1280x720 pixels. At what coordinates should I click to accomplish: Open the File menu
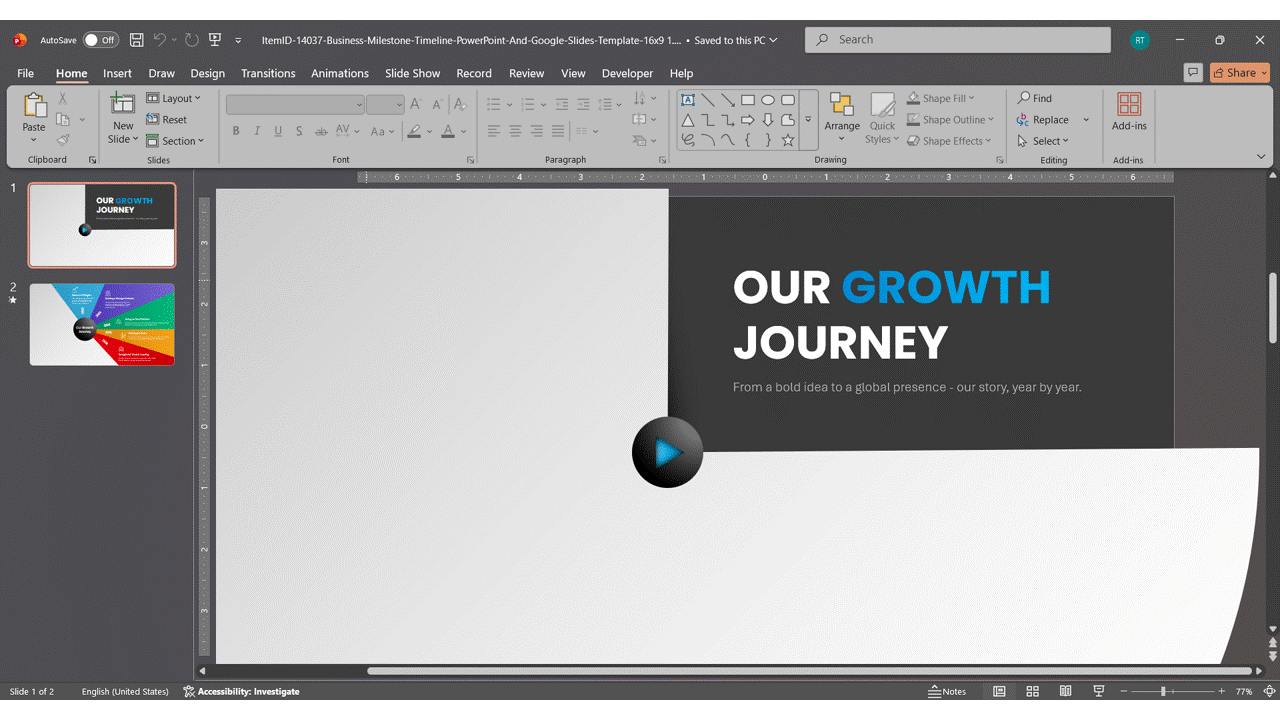click(x=25, y=73)
